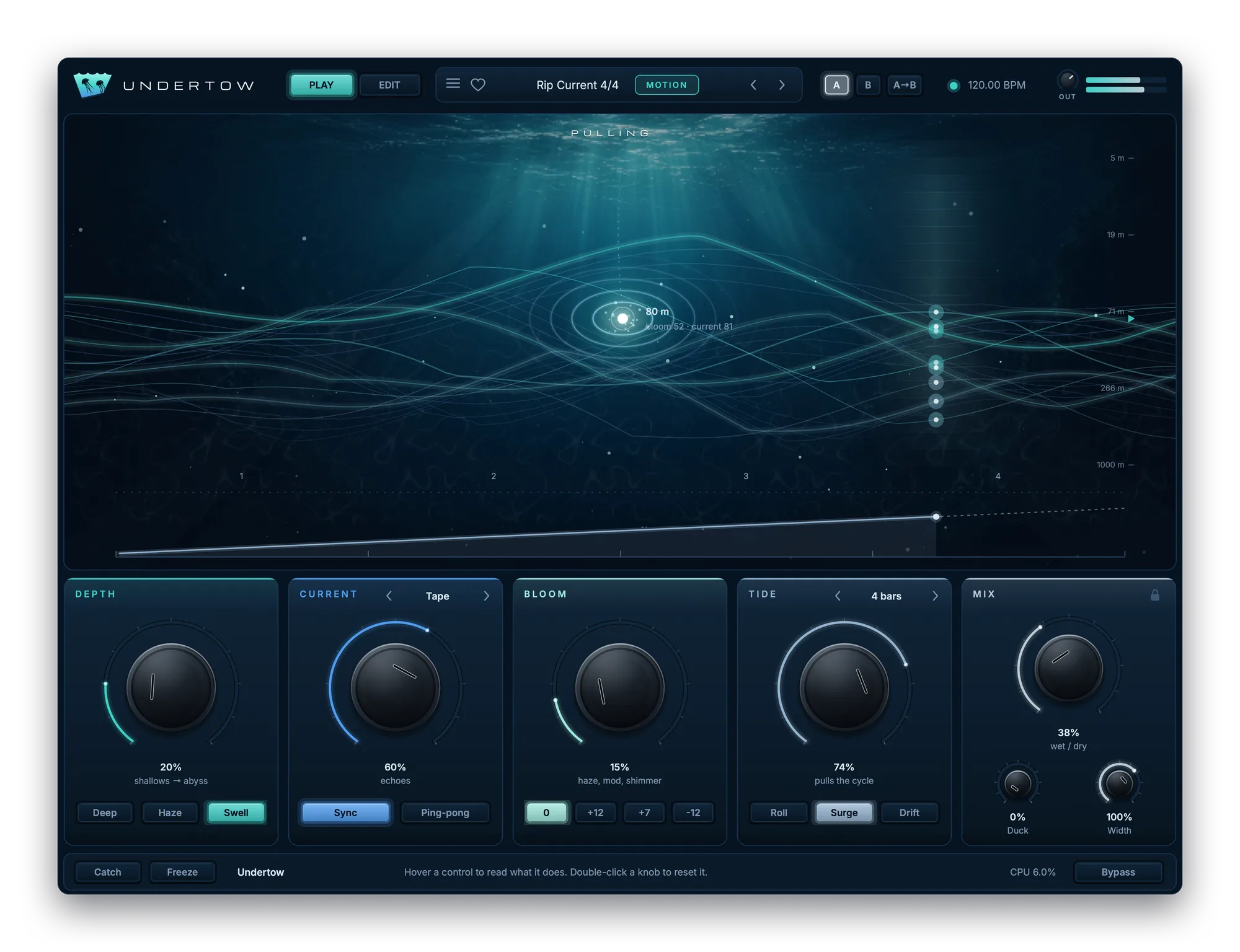This screenshot has height=952, width=1240.
Task: Click the Current echoes knob at 60%
Action: (396, 687)
